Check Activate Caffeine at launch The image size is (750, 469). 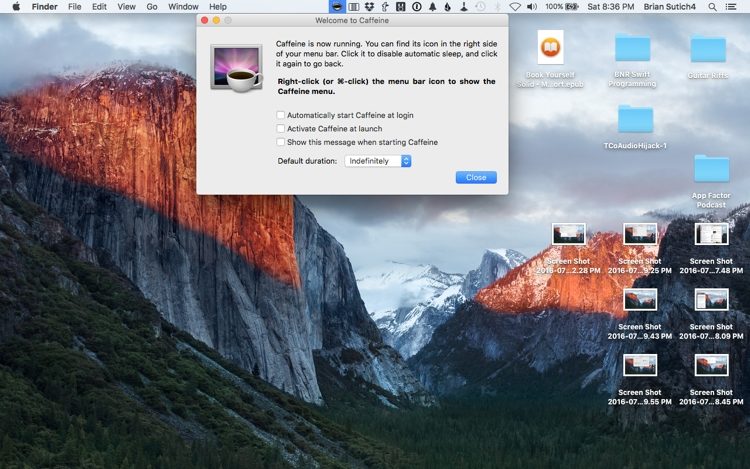[281, 128]
